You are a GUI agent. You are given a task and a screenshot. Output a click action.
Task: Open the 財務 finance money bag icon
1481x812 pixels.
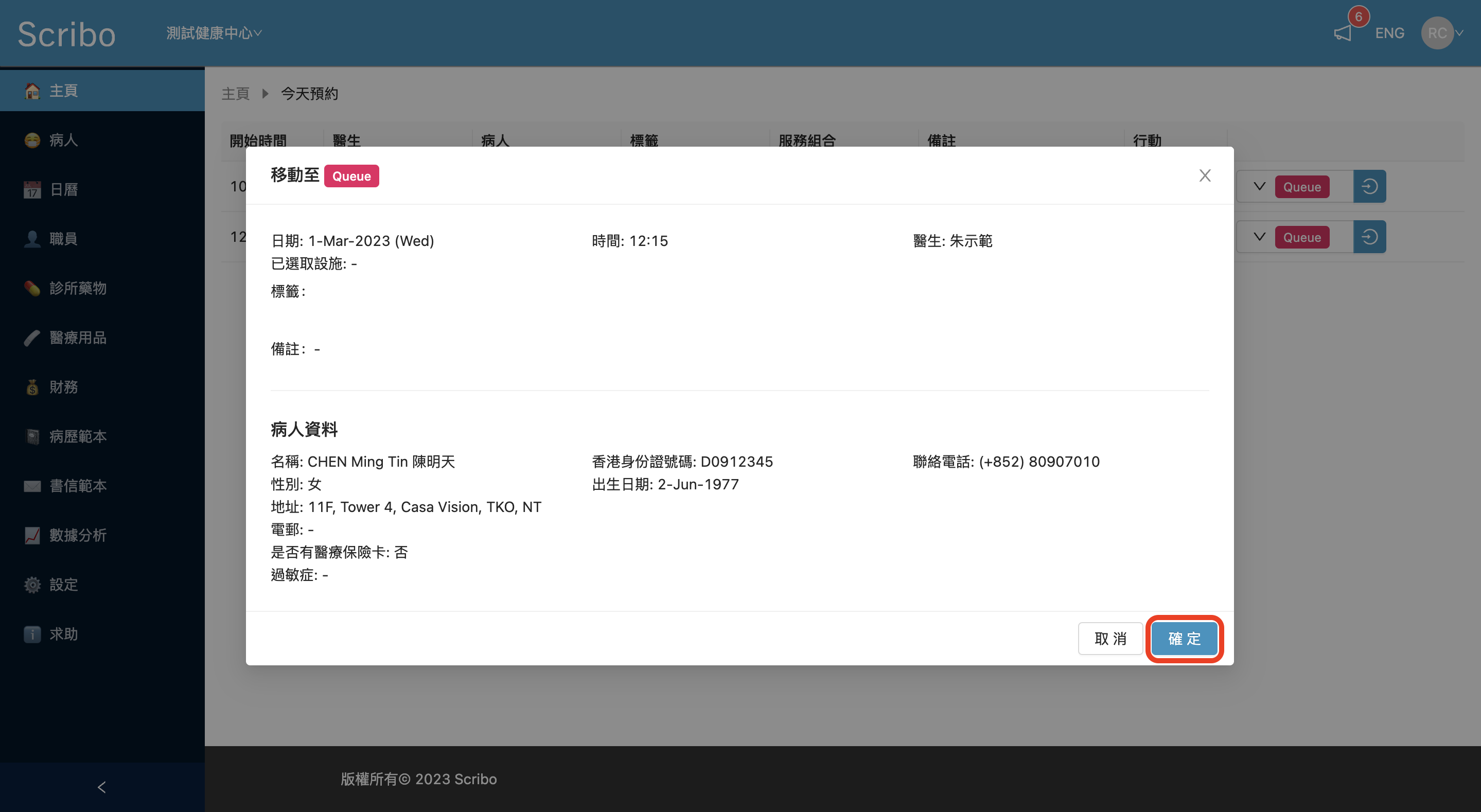click(32, 387)
